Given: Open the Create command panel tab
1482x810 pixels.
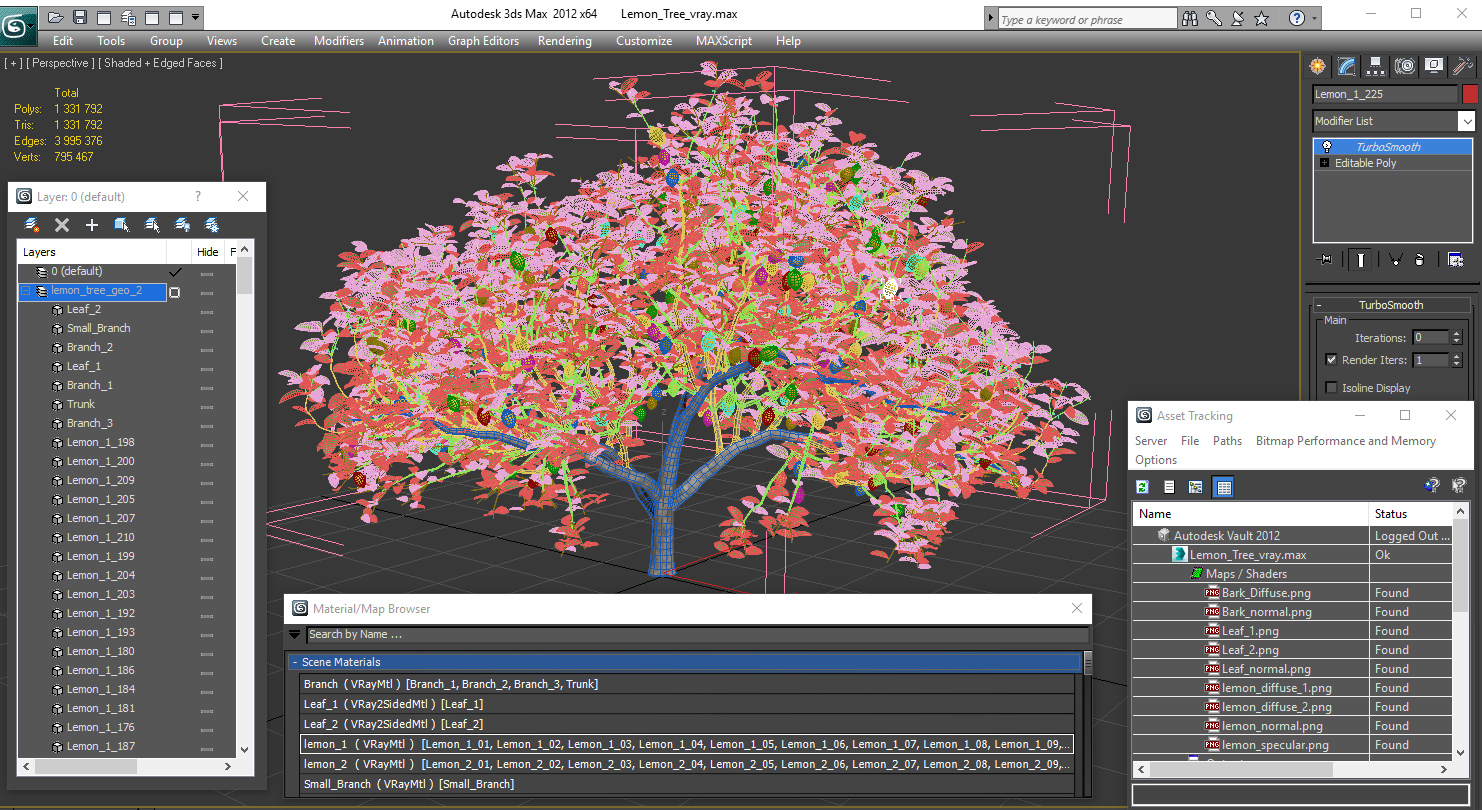Looking at the screenshot, I should (x=1318, y=66).
